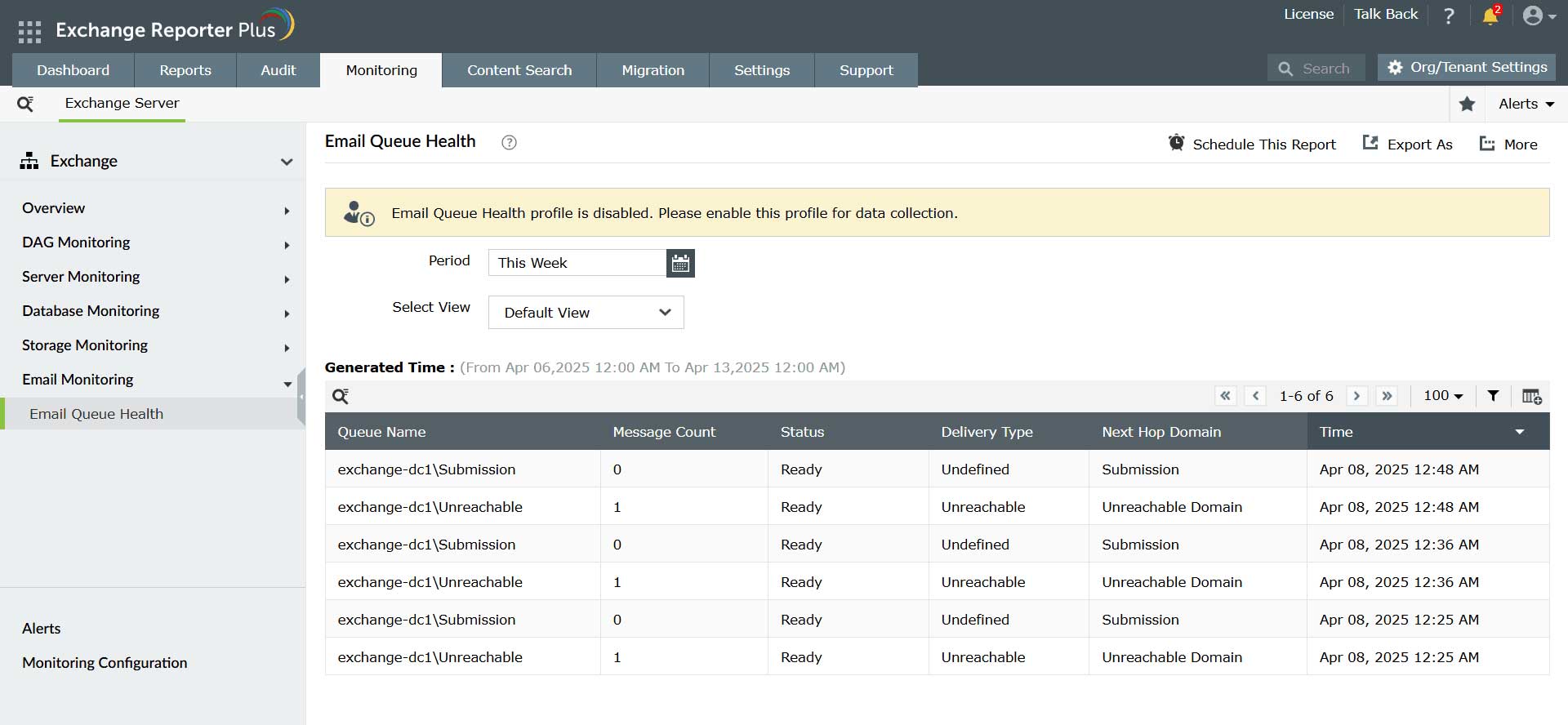Open the notifications bell
The height and width of the screenshot is (725, 1568).
[1491, 16]
